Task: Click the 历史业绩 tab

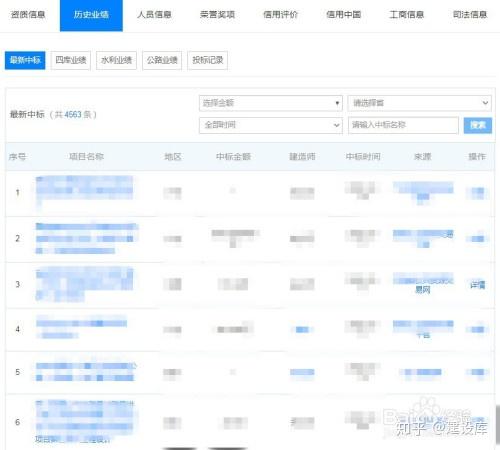Action: pos(91,15)
